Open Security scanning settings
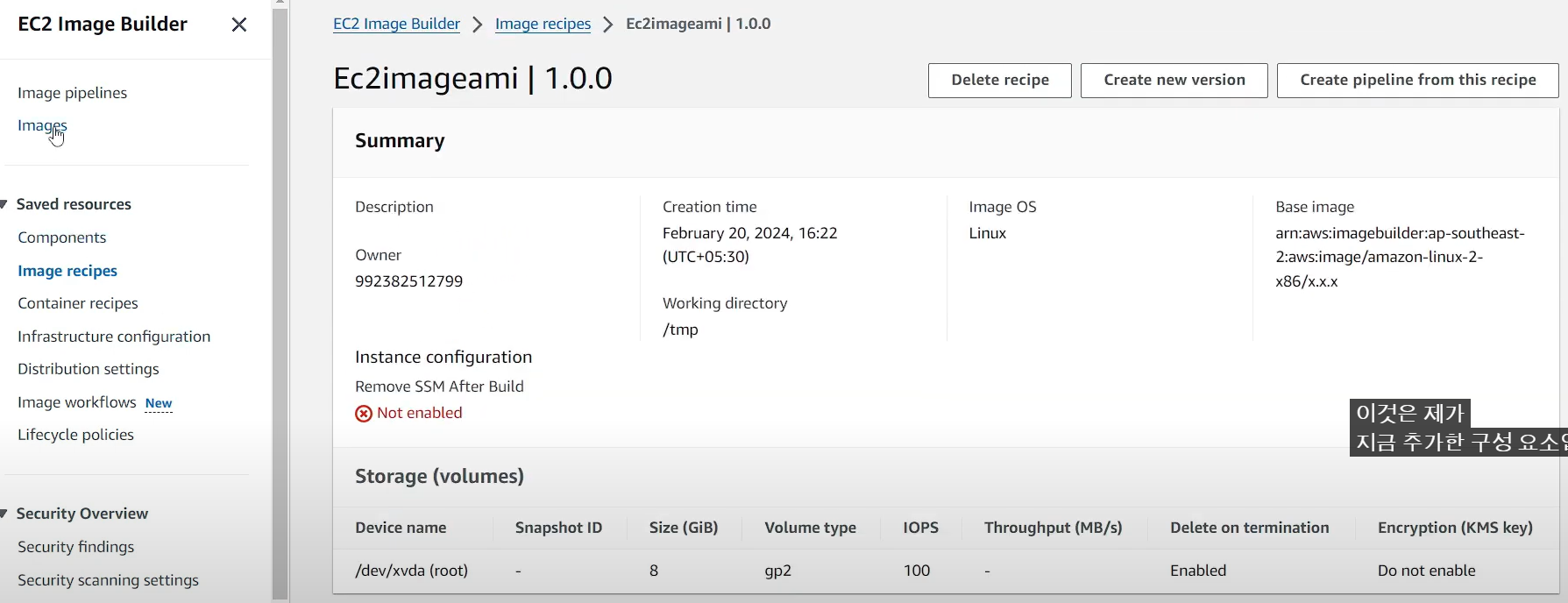 click(108, 580)
